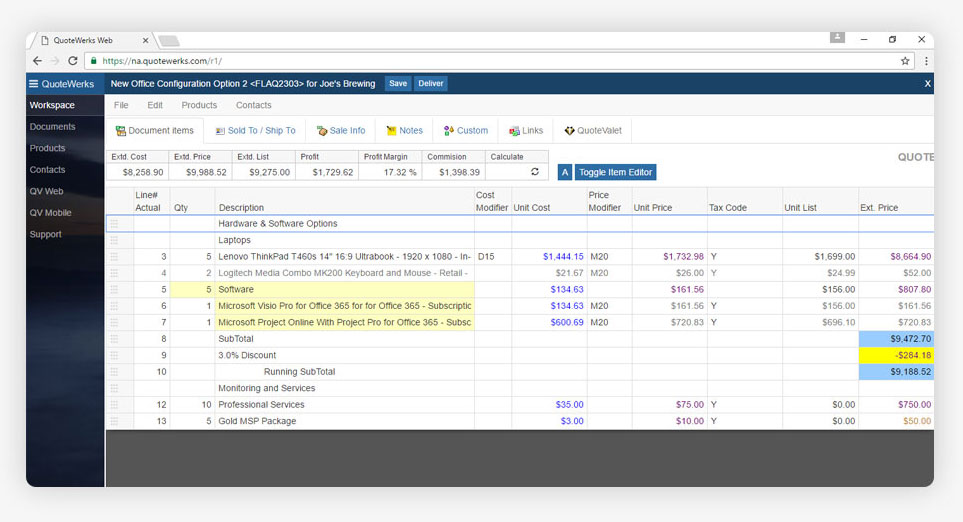
Task: Click the Calculate refresh icon
Action: 535,172
